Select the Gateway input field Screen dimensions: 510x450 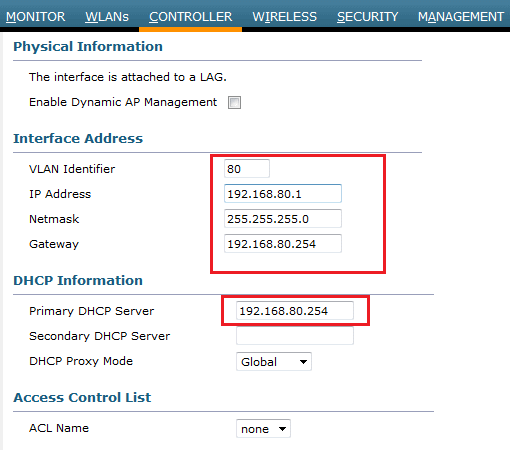[x=283, y=244]
